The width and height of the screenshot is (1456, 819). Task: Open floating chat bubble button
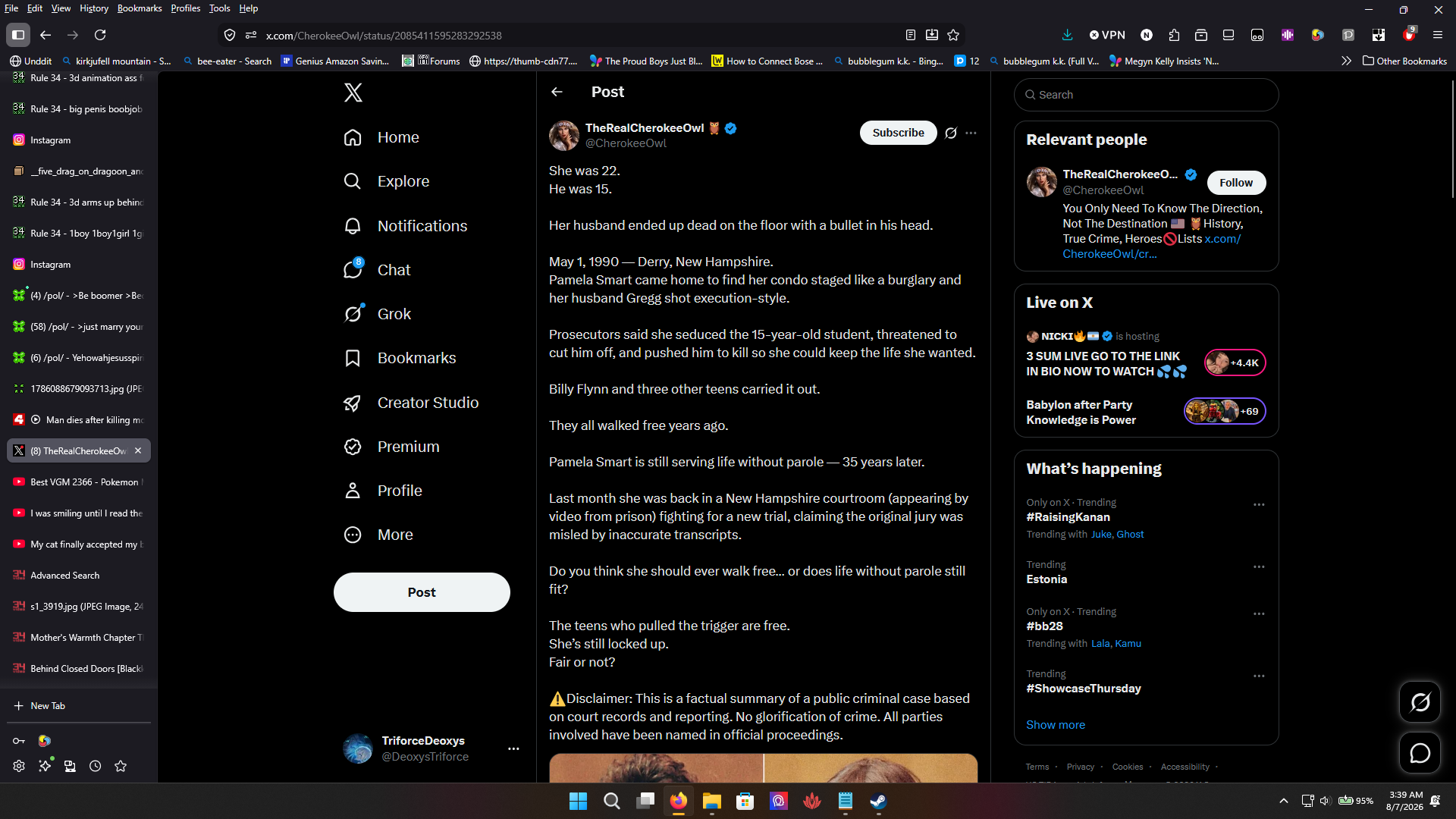[1420, 753]
